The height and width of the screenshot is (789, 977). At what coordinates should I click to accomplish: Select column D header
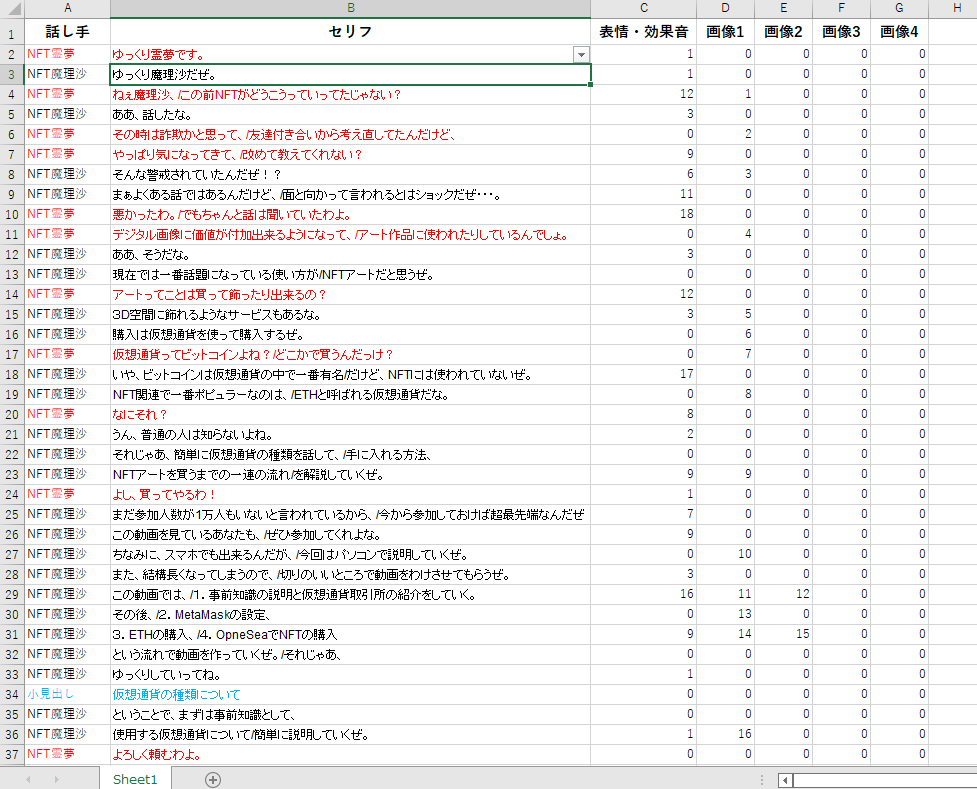pyautogui.click(x=725, y=8)
